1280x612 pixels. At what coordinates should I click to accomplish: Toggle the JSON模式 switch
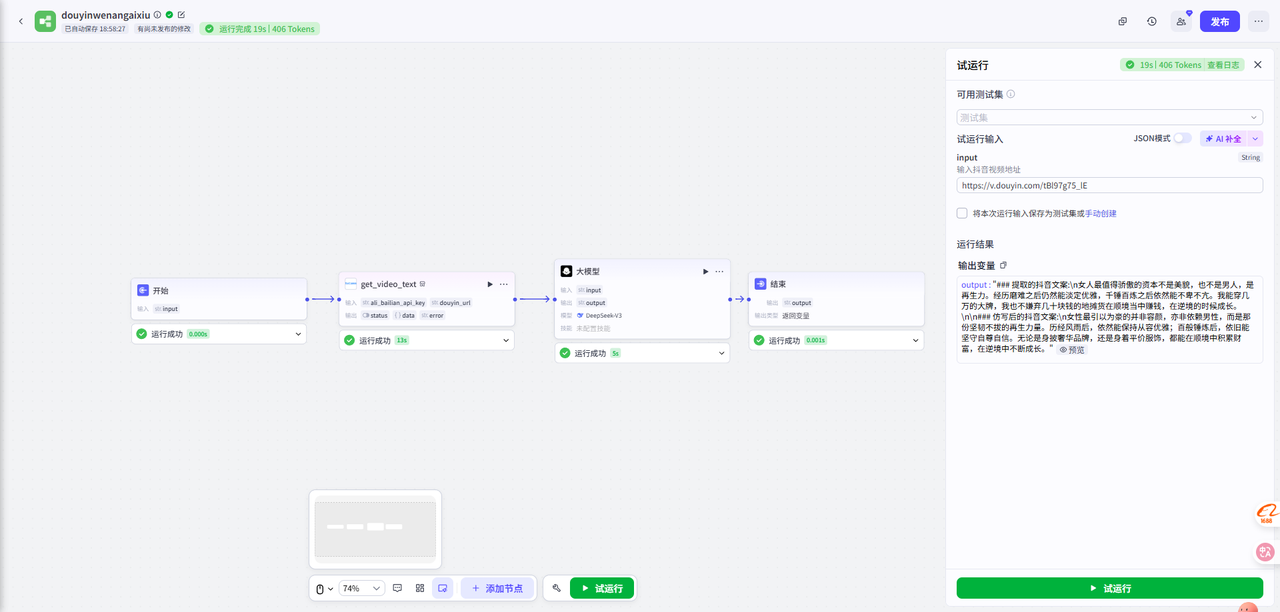[1182, 138]
